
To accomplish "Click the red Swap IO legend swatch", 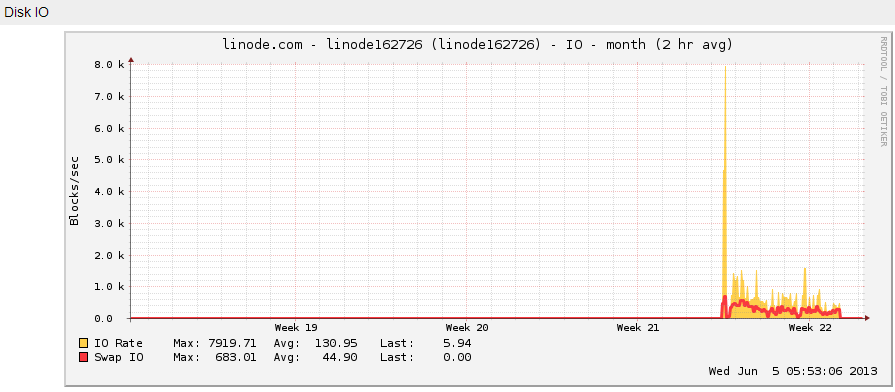I will coord(83,357).
